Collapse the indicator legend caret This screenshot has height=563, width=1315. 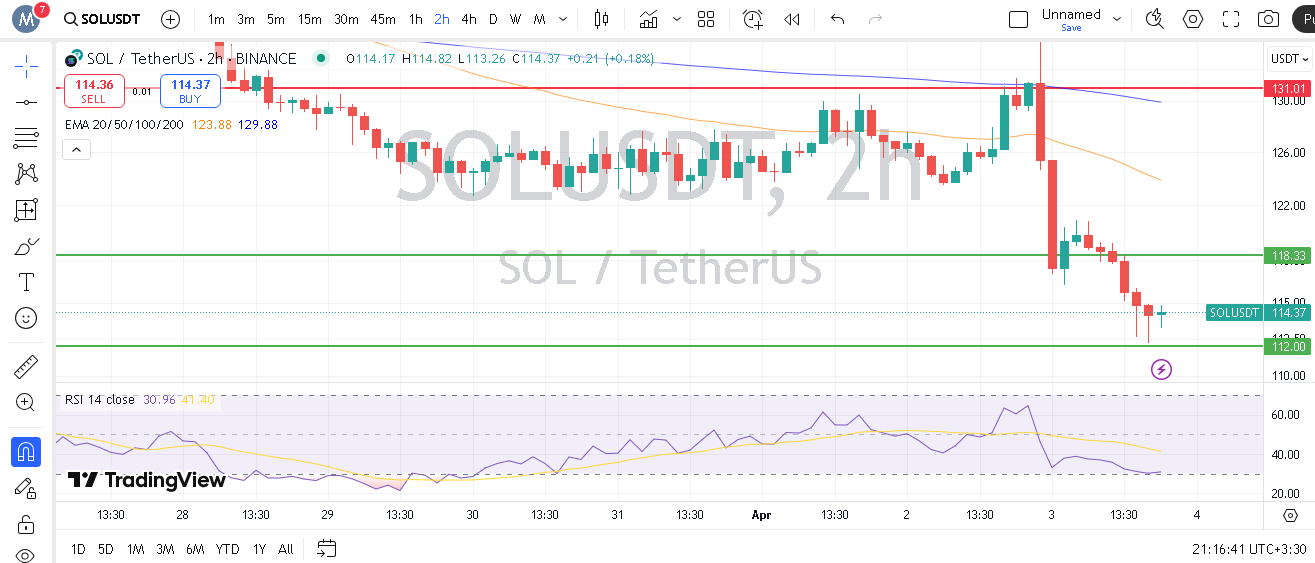(76, 150)
